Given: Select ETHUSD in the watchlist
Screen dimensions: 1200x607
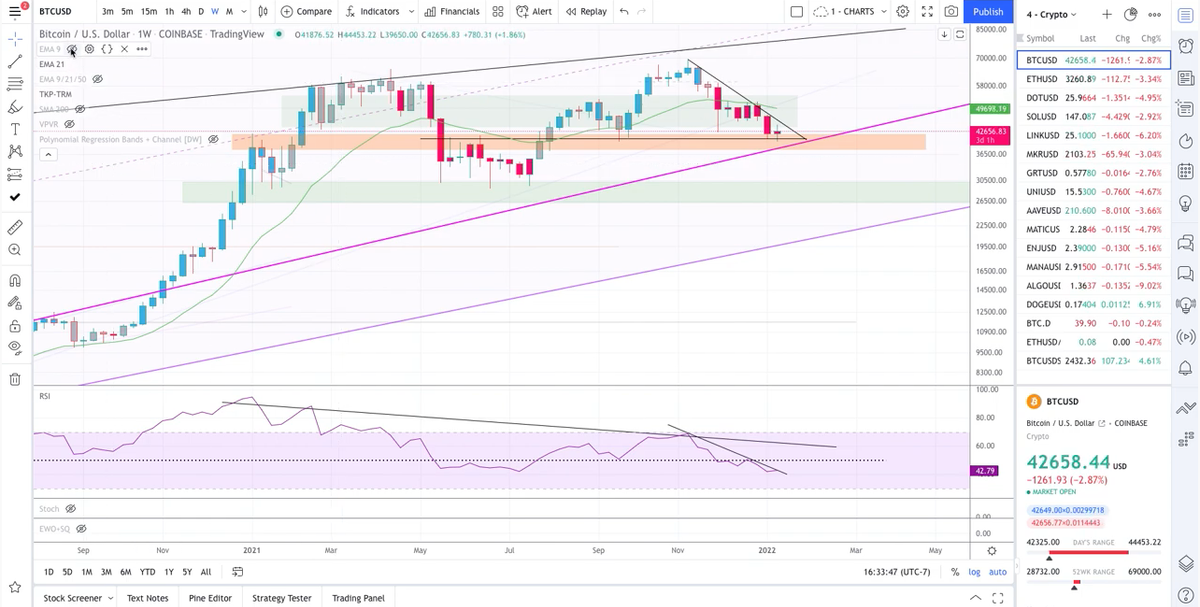Looking at the screenshot, I should pyautogui.click(x=1044, y=78).
